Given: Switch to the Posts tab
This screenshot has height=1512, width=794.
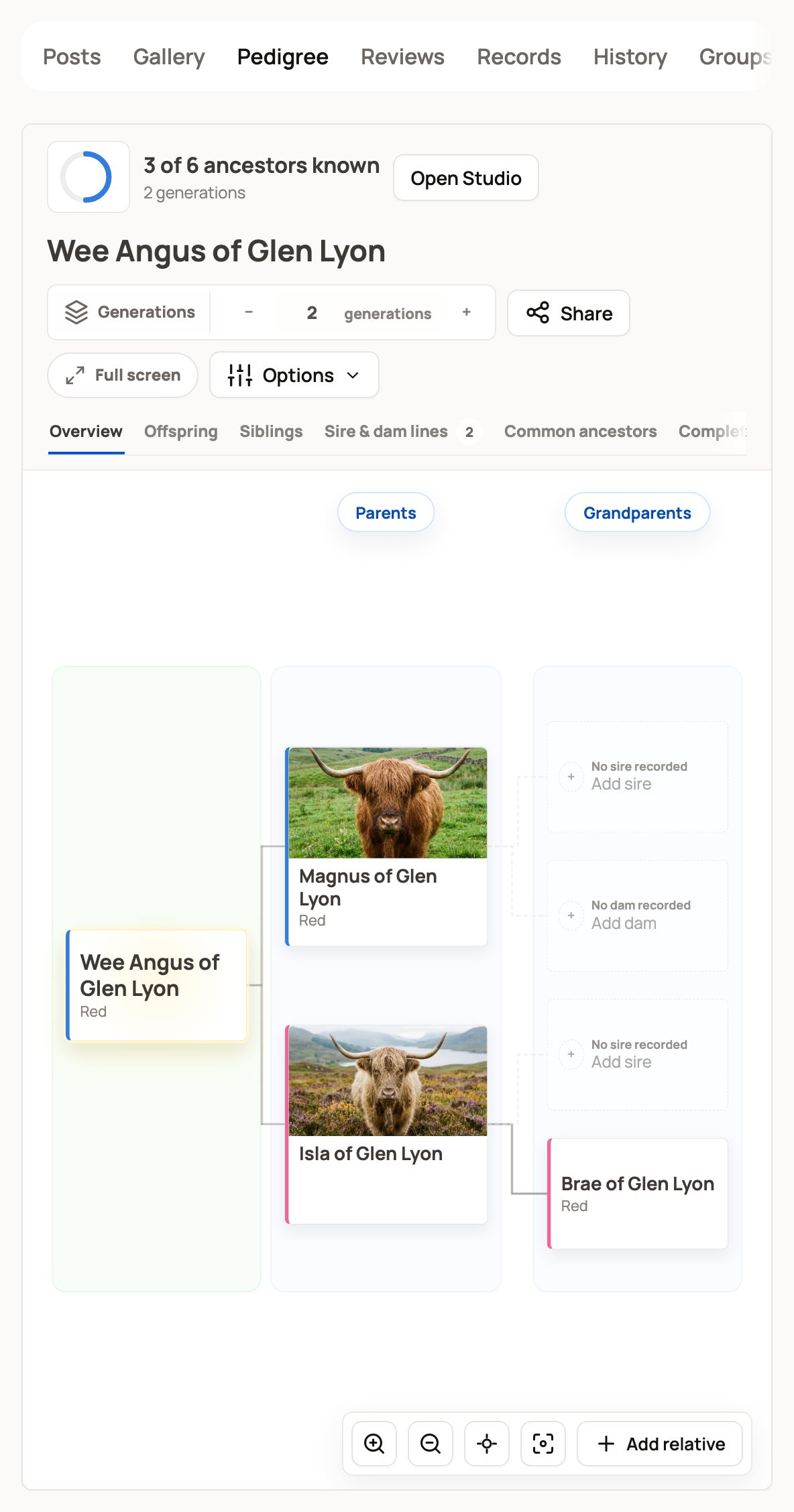Looking at the screenshot, I should pyautogui.click(x=72, y=57).
